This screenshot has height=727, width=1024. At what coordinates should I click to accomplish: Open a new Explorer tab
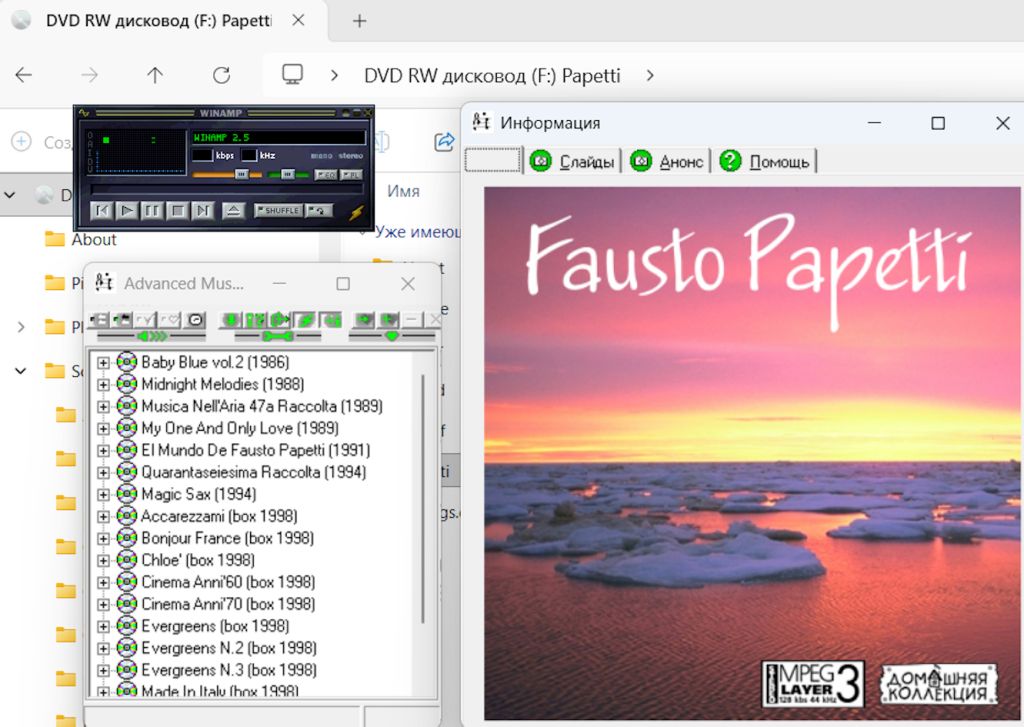tap(359, 21)
